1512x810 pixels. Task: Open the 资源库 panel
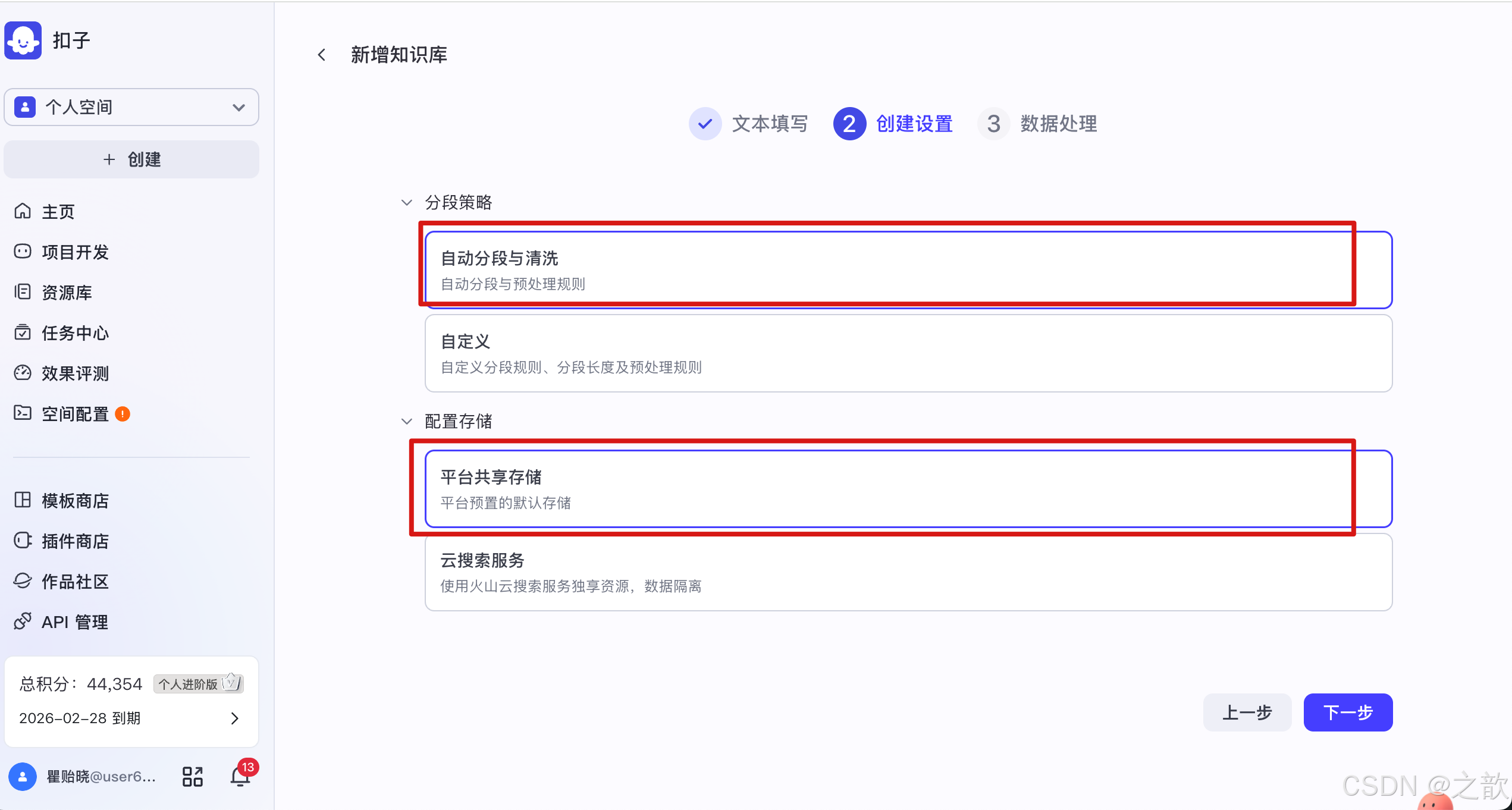pos(67,292)
